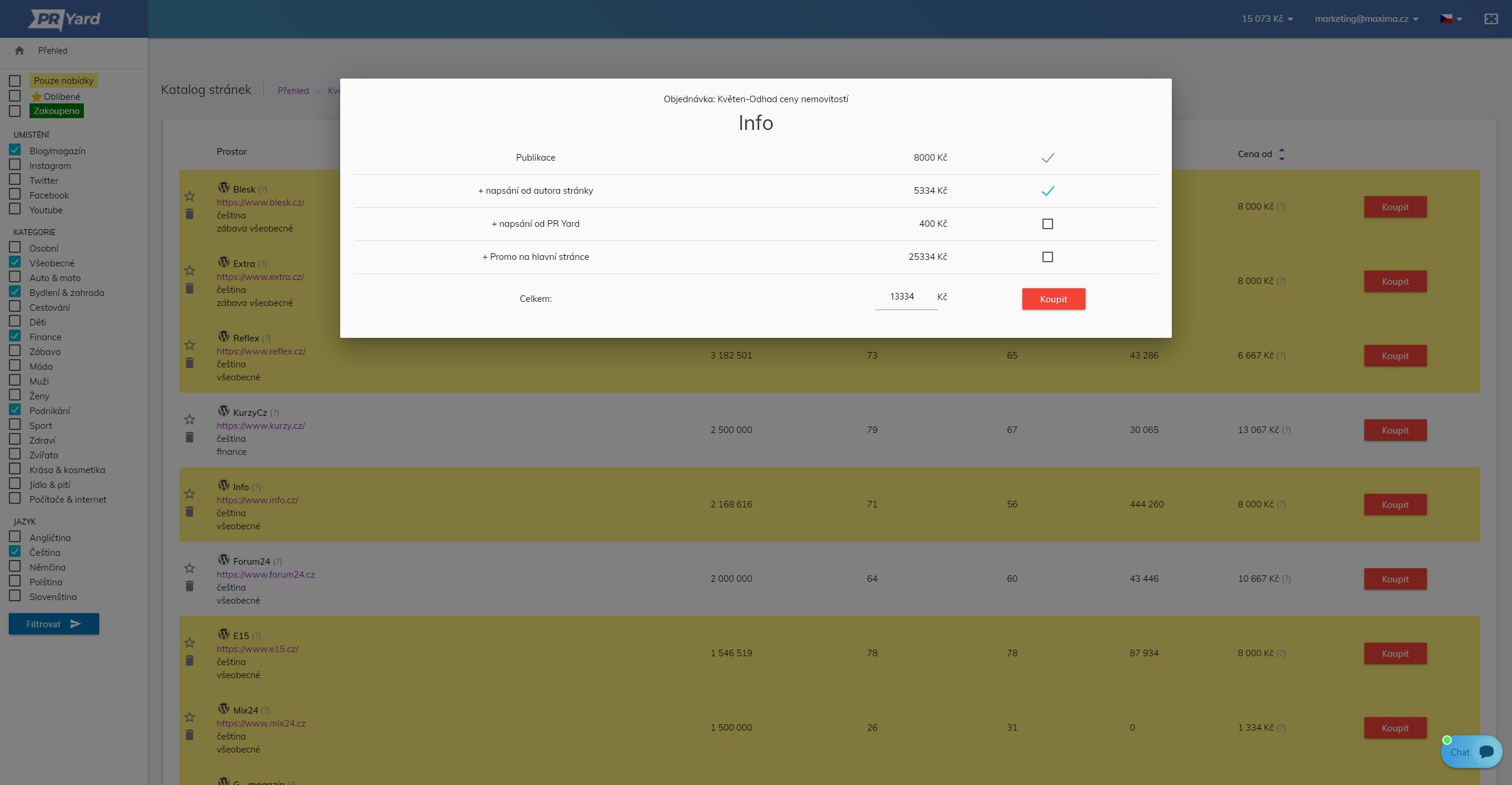Click the Celkem total price field
Image resolution: width=1512 pixels, height=785 pixels.
tap(905, 297)
